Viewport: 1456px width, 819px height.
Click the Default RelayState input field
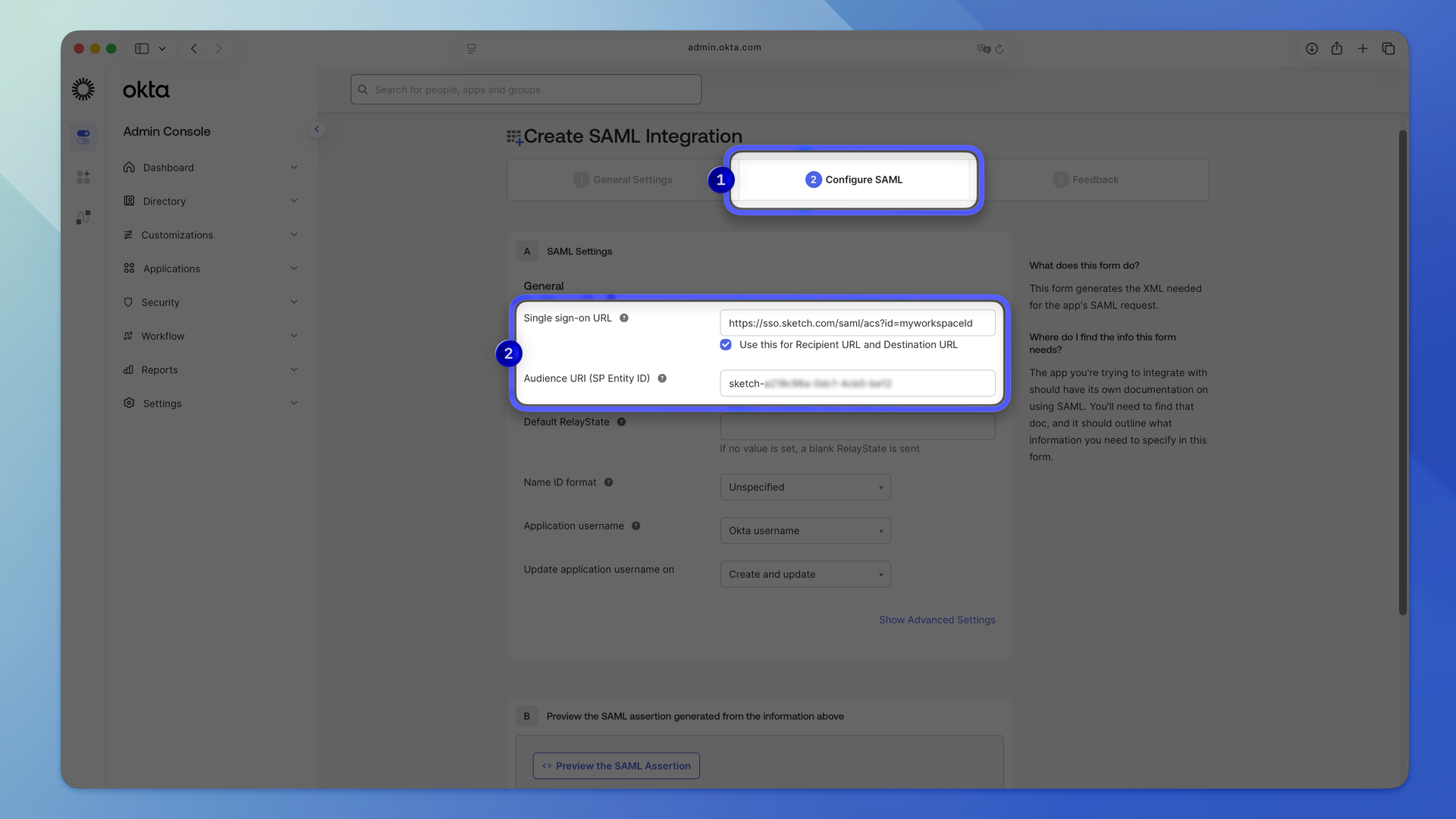(857, 426)
